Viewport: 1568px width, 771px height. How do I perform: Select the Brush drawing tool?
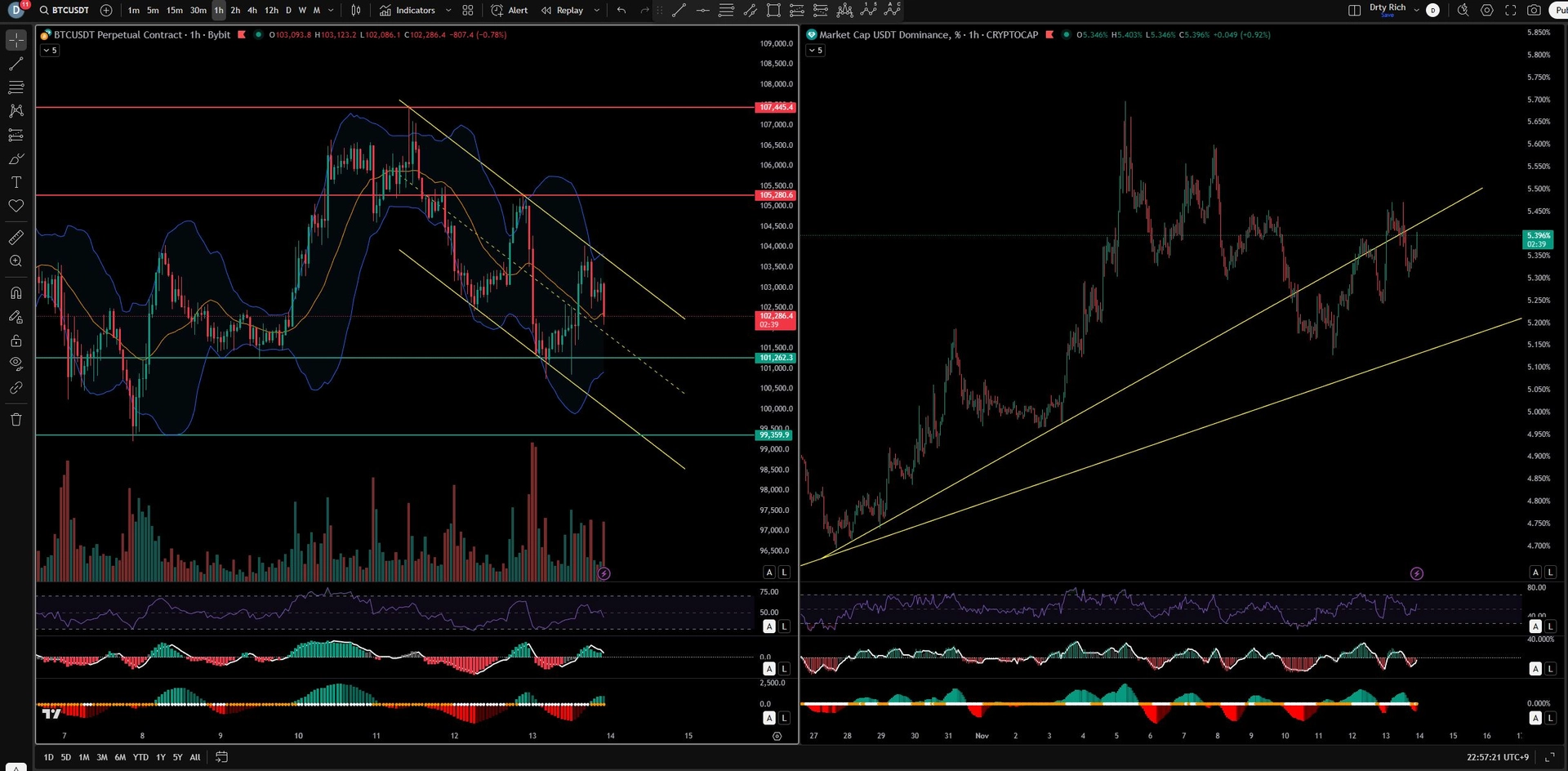(x=16, y=158)
